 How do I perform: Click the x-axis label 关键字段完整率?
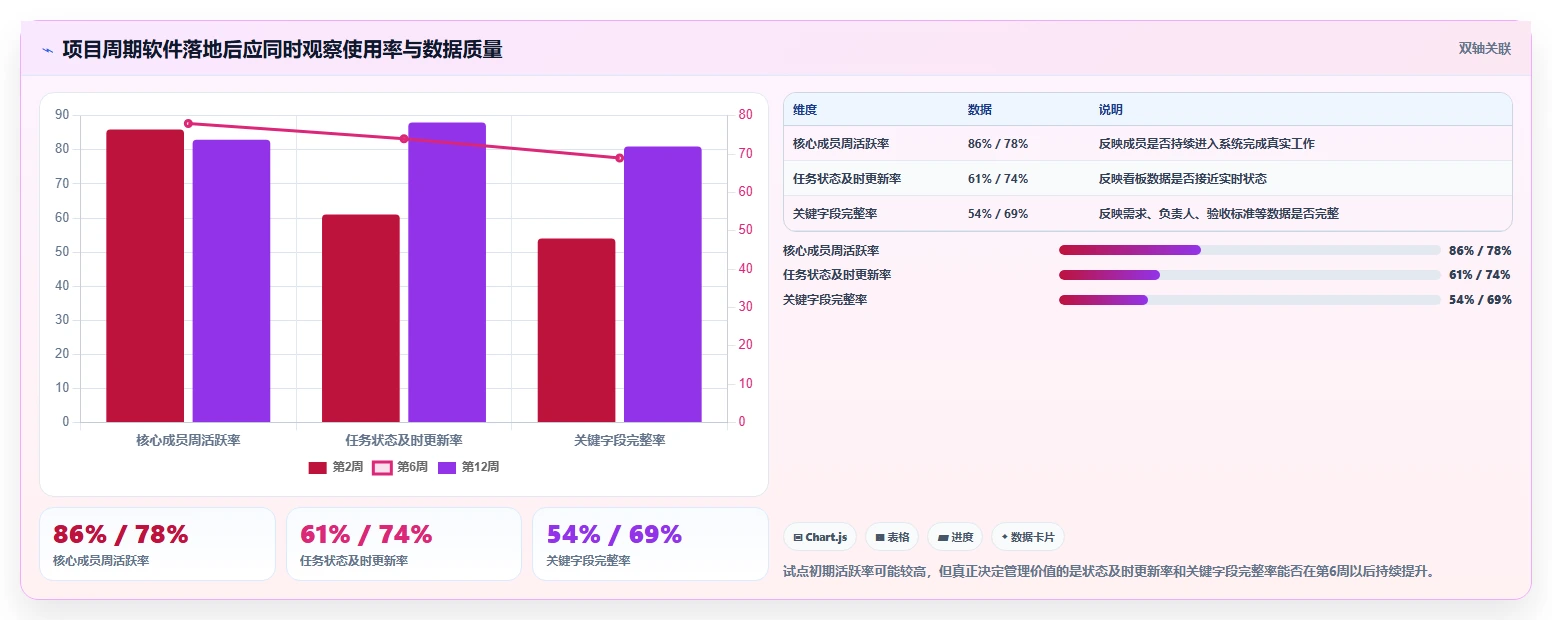620,440
